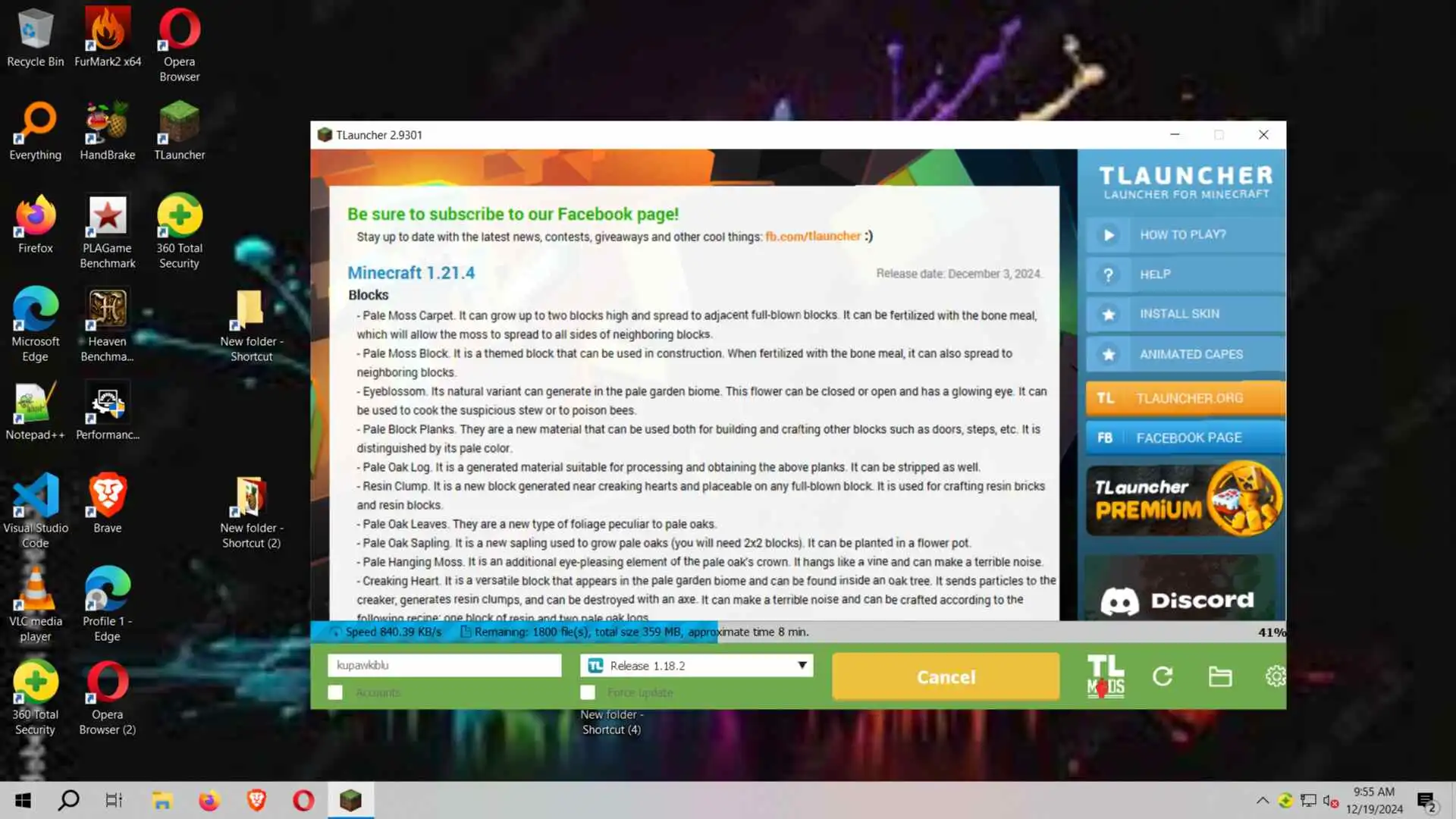This screenshot has height=819, width=1456.
Task: Expand the Release 1.18.2 version dropdown
Action: 802,665
